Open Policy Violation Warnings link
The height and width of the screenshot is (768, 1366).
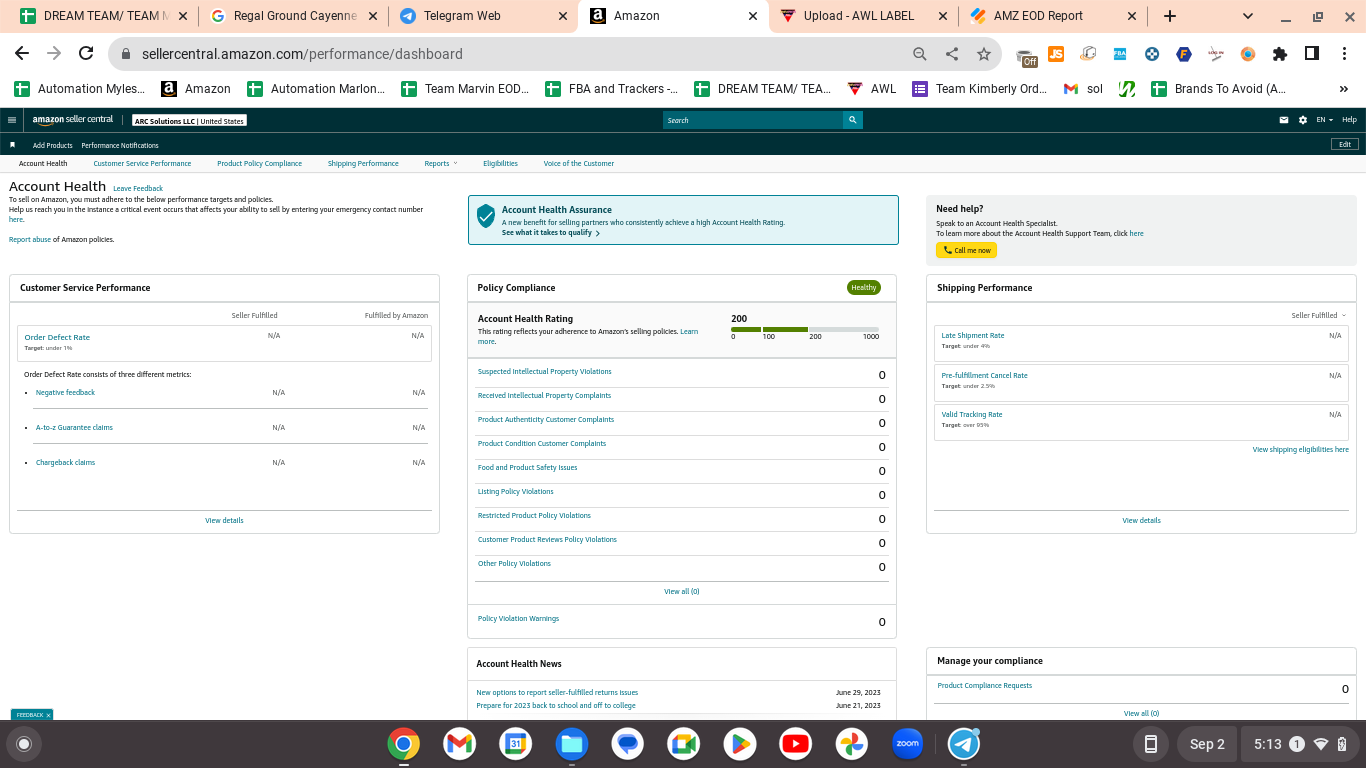[518, 618]
